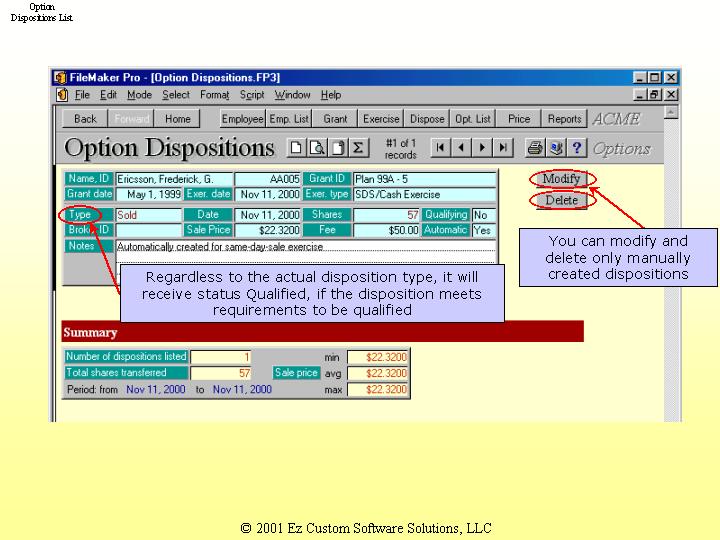Open the Help menu
Viewport: 720px width, 540px height.
click(x=331, y=95)
